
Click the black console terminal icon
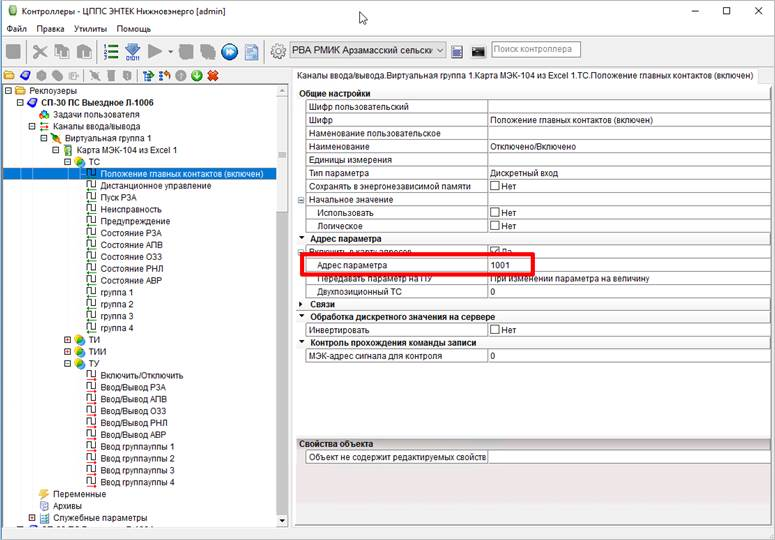pos(478,51)
